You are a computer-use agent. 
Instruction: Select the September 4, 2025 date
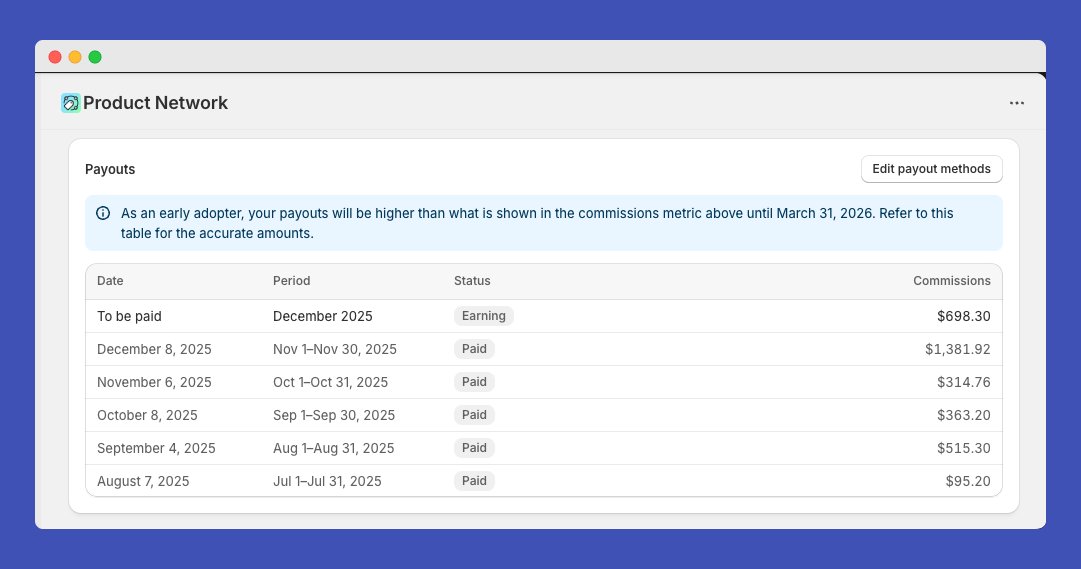pyautogui.click(x=156, y=449)
